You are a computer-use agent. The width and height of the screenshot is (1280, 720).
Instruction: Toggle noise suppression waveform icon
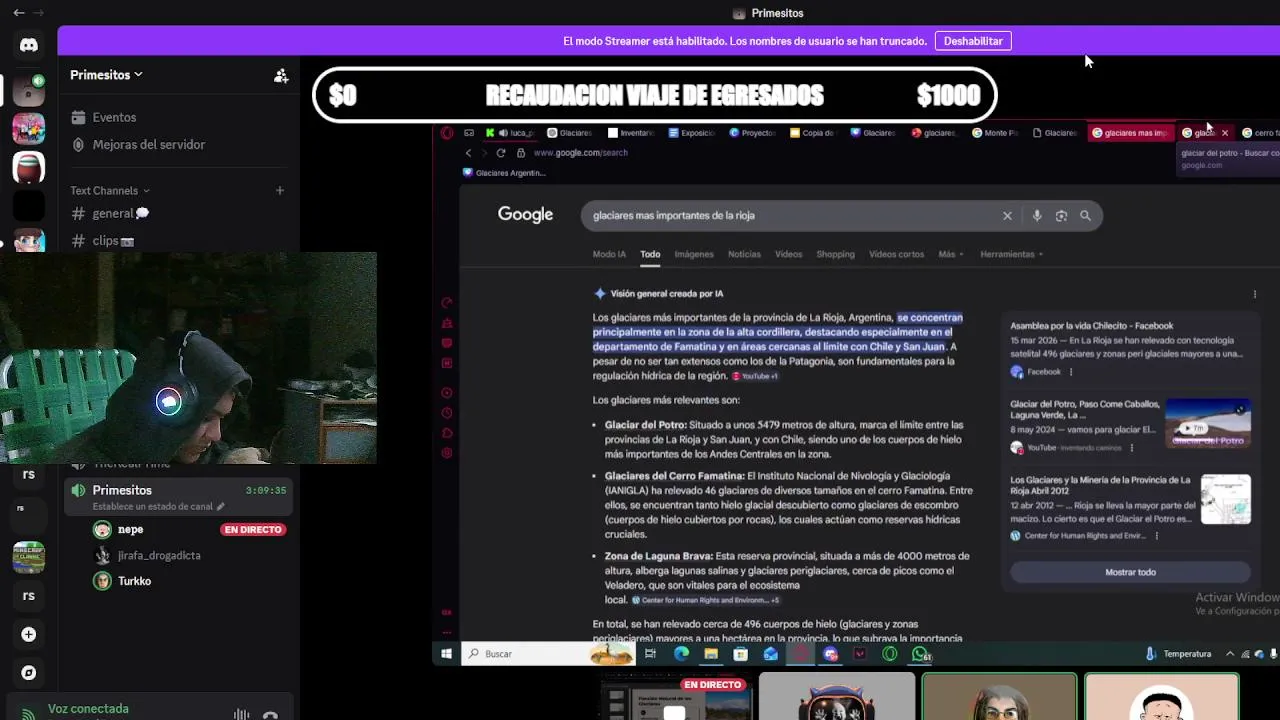point(241,714)
